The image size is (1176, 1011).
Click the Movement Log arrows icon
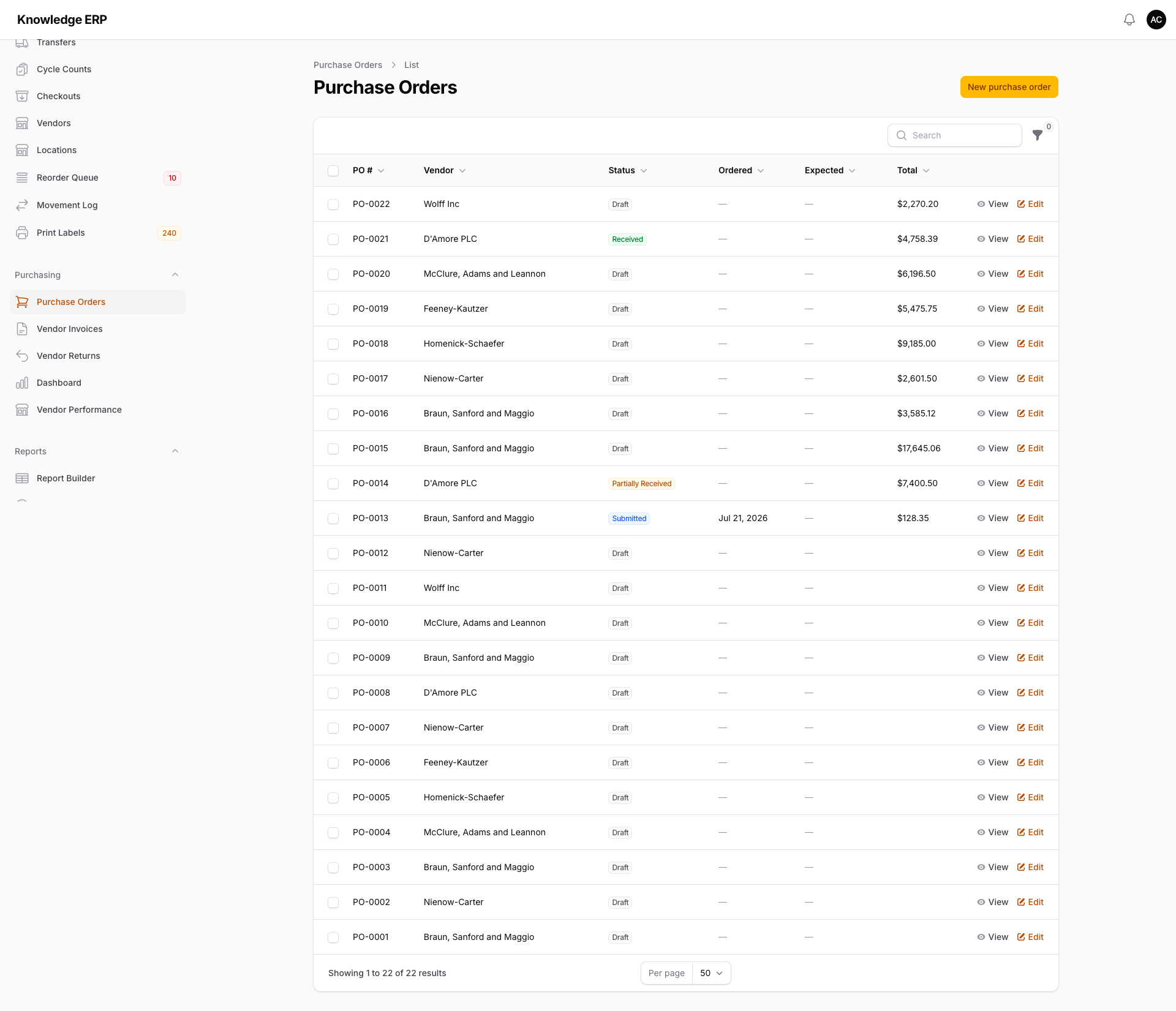point(22,205)
